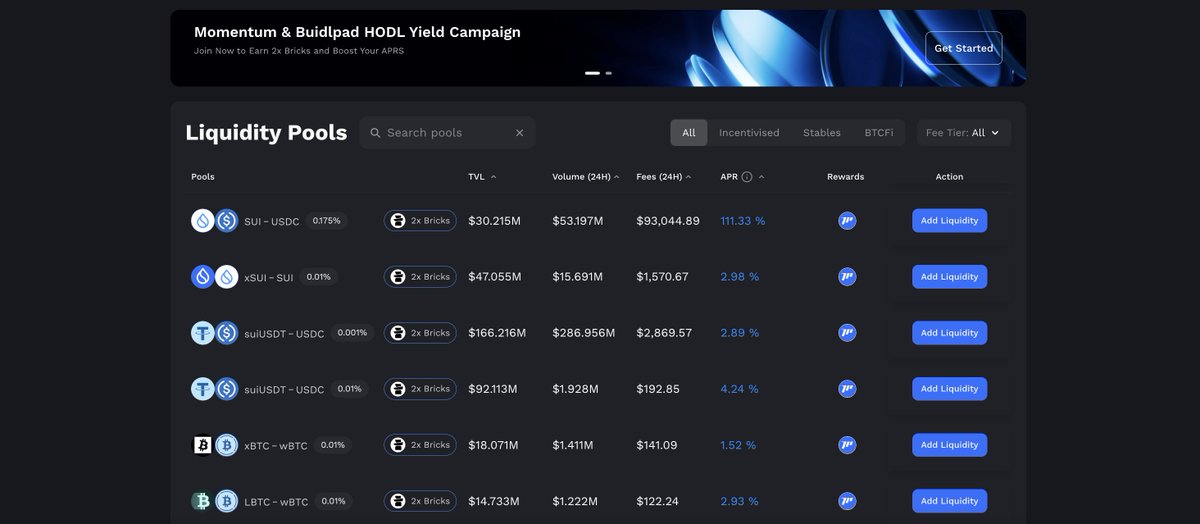Click the 2x Bricks badge for LBTC – wBTC

420,501
